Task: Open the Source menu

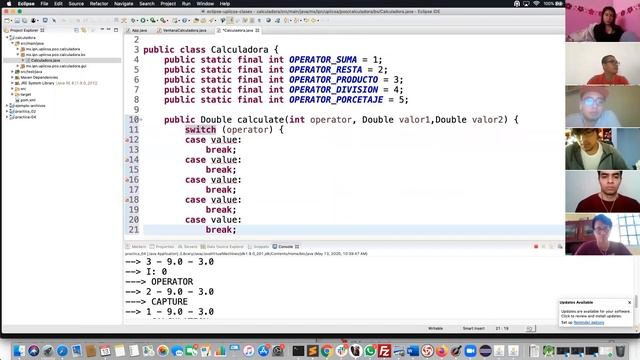Action: [x=76, y=3]
